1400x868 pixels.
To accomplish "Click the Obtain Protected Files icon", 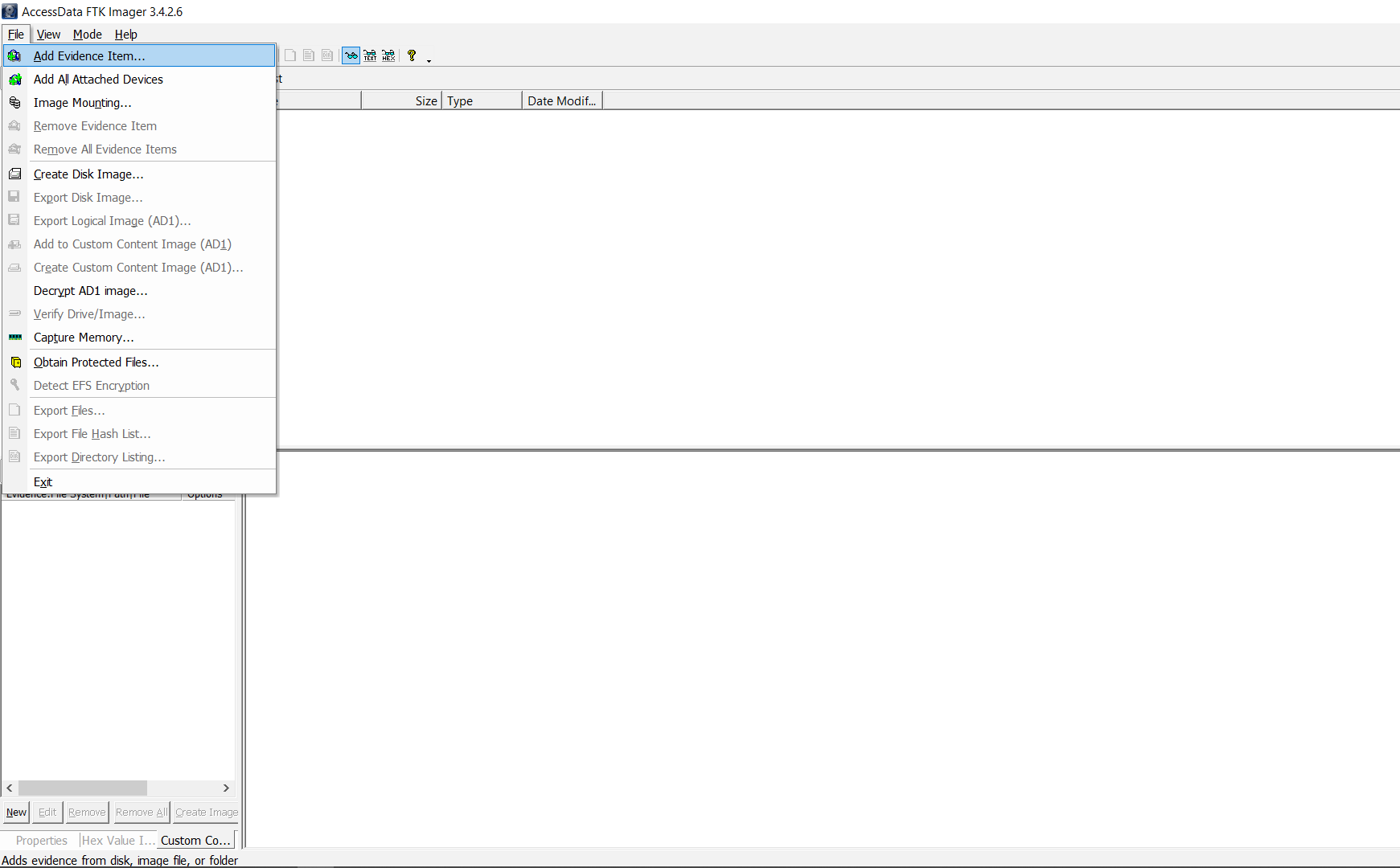I will (x=14, y=362).
